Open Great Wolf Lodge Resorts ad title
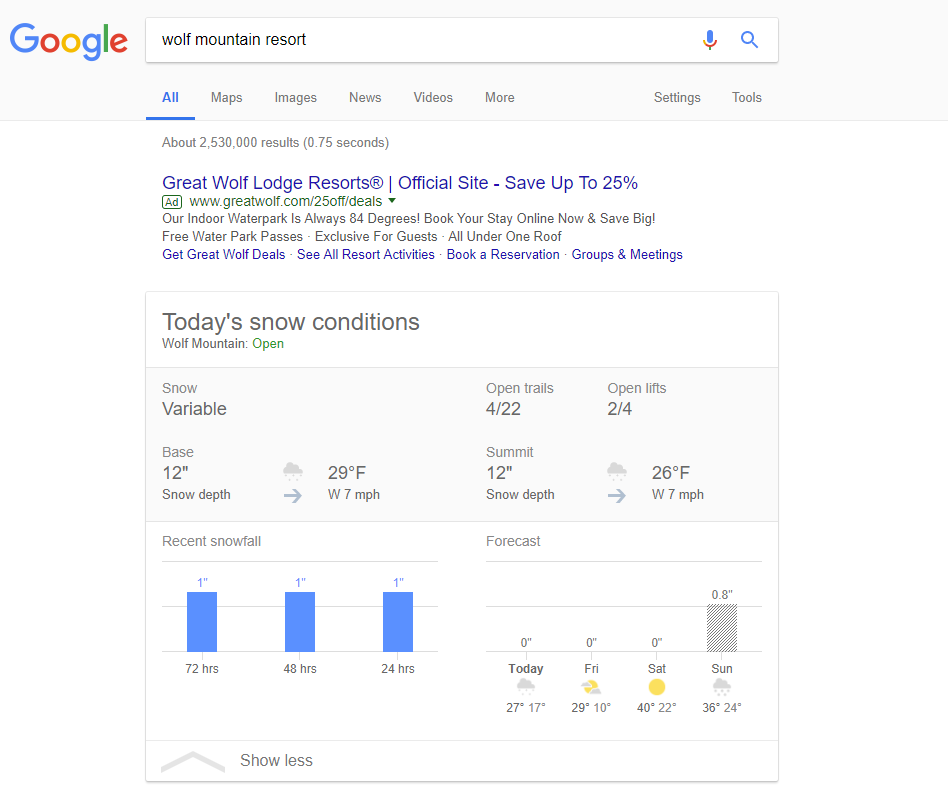The height and width of the screenshot is (792, 948). click(x=400, y=183)
